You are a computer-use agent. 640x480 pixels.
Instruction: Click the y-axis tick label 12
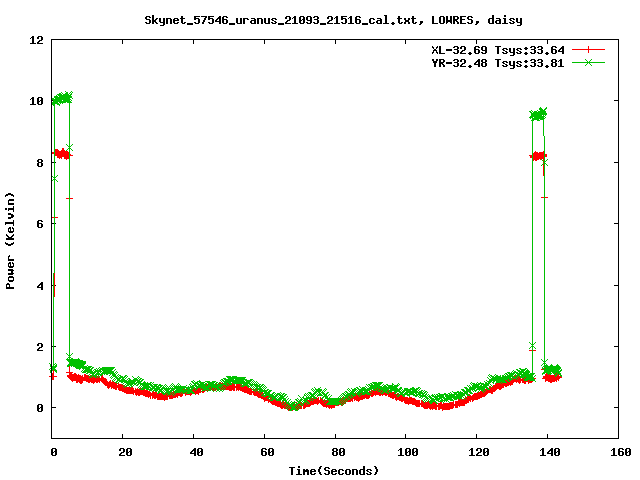click(x=36, y=40)
